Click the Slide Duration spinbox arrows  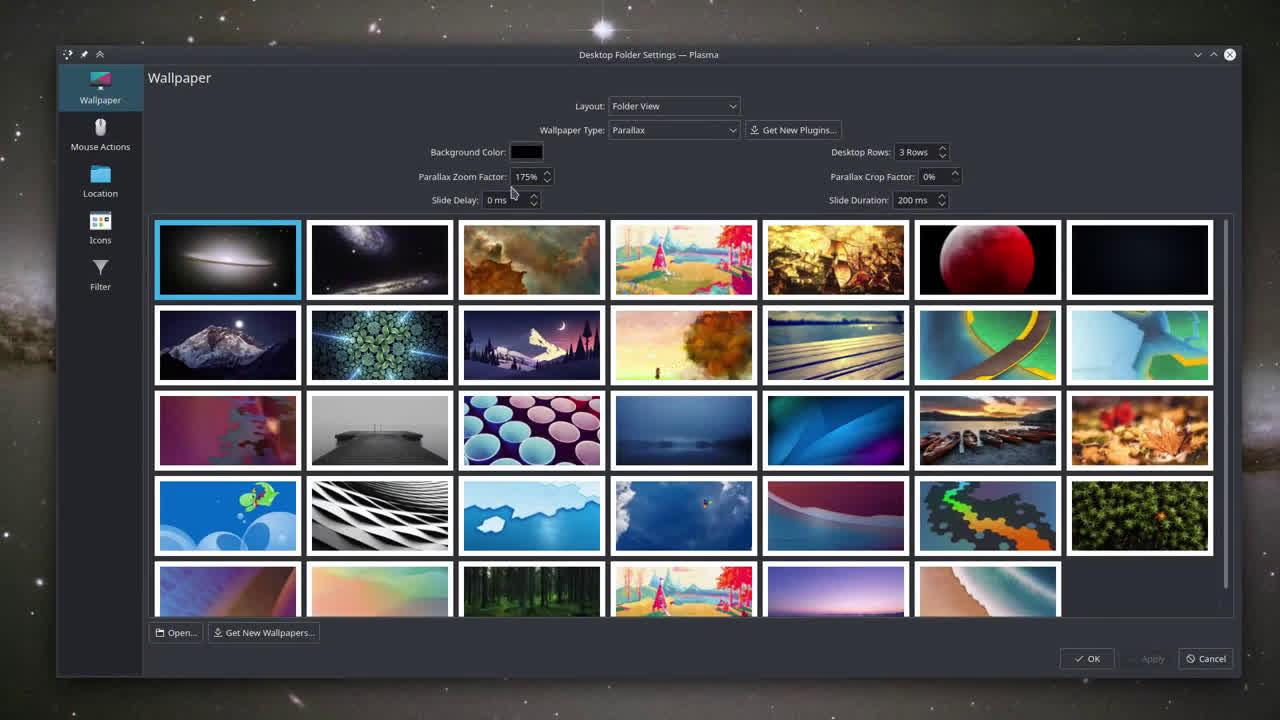click(x=942, y=200)
